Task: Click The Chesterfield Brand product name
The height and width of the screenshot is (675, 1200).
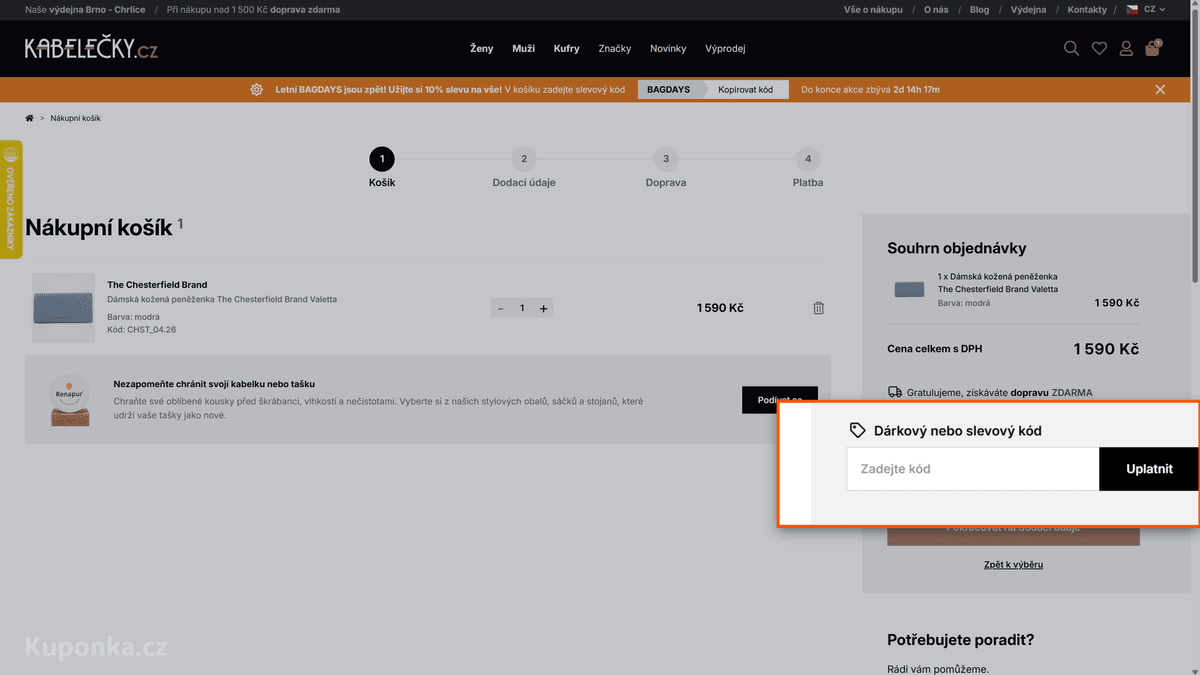Action: click(x=157, y=285)
